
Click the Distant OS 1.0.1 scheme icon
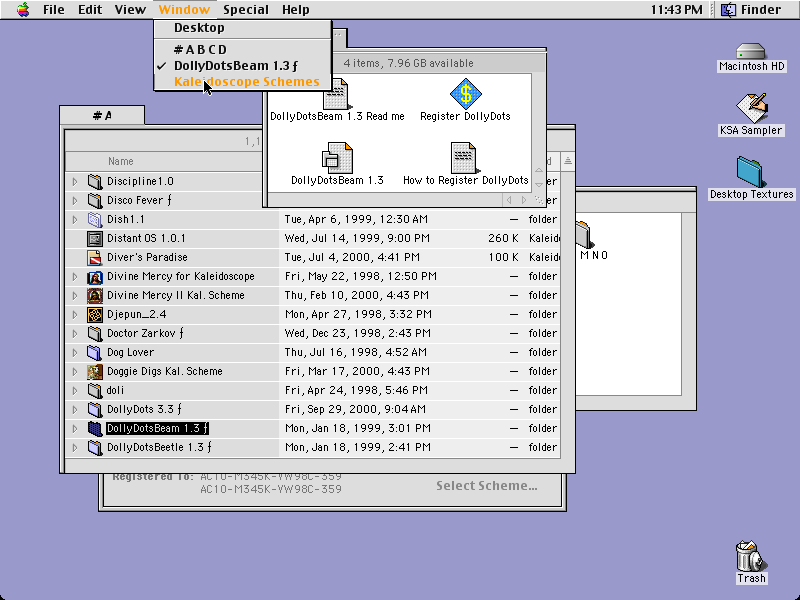pyautogui.click(x=94, y=238)
